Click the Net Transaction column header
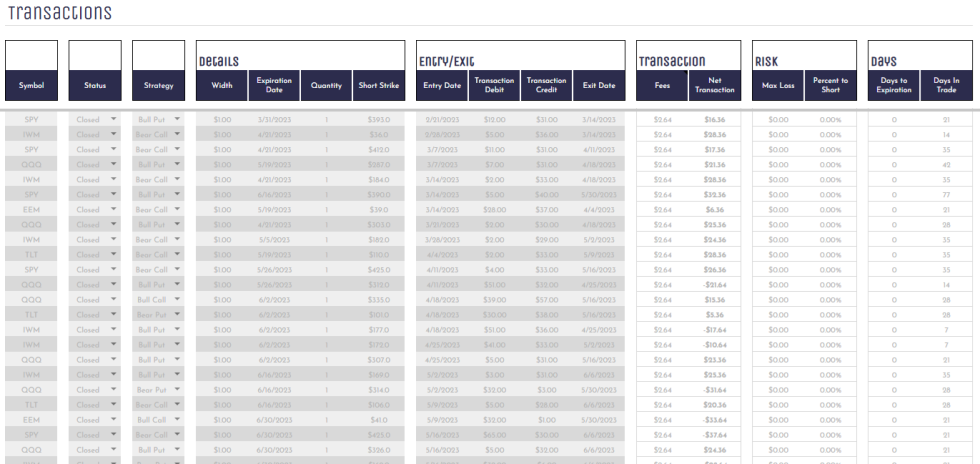 [x=714, y=86]
